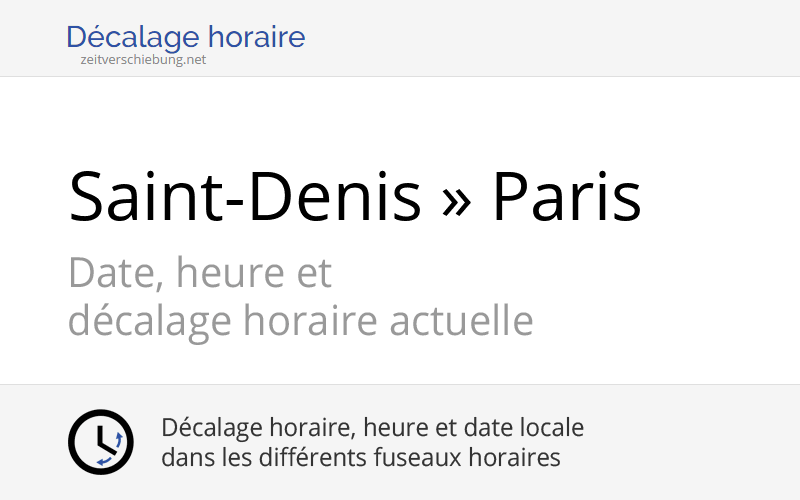Select "Paris" in the main heading
Viewport: 800px width, 500px height.
coord(566,196)
